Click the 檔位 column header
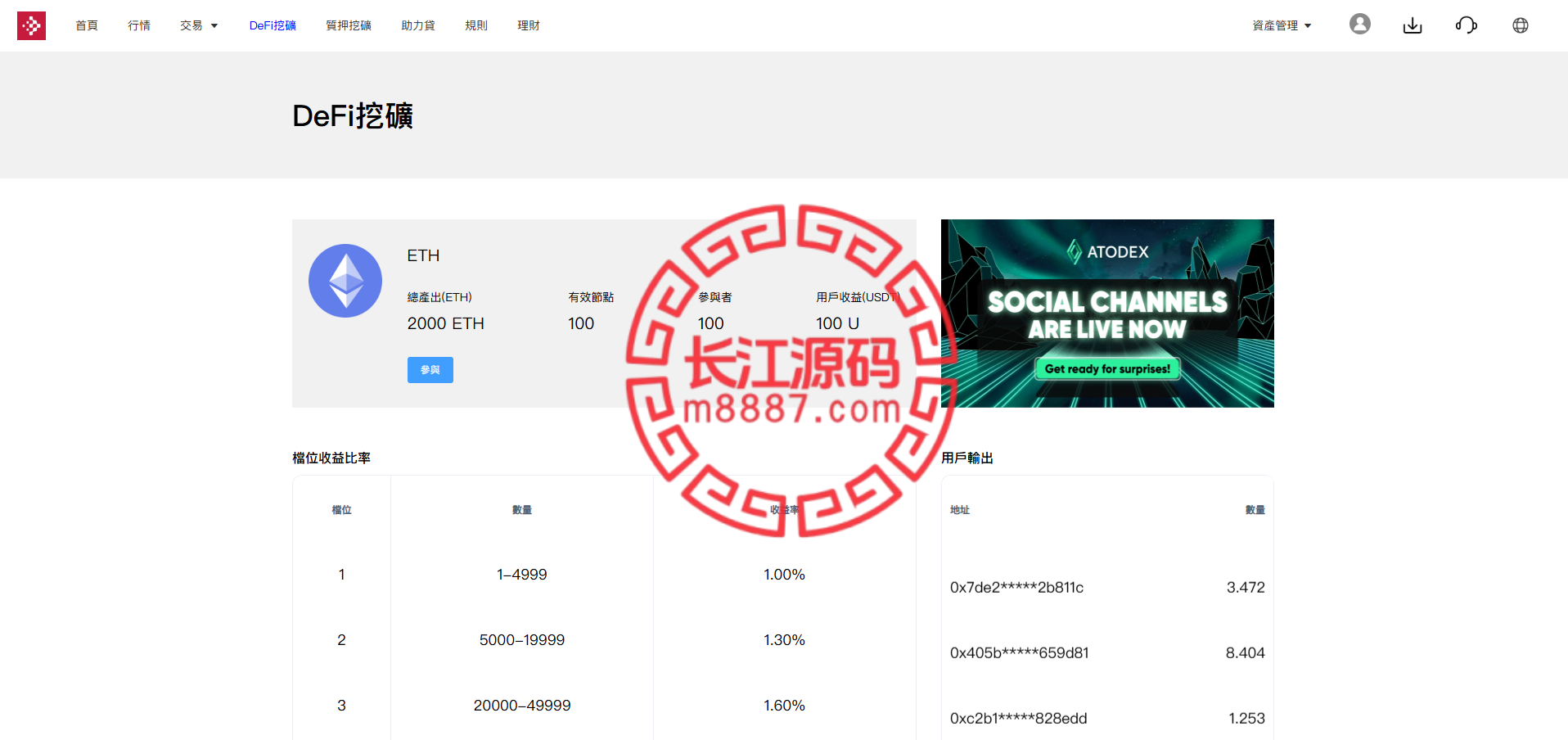Viewport: 1568px width, 740px height. click(342, 510)
